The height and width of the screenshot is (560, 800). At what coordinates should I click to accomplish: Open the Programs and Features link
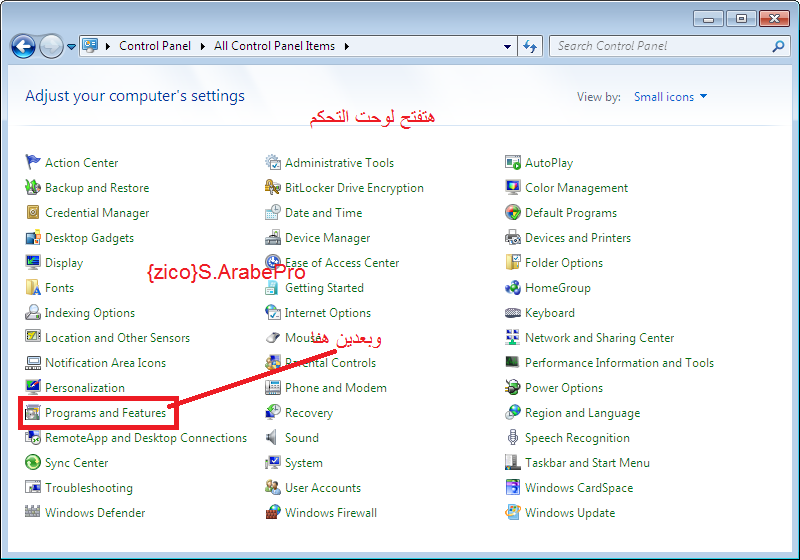pos(106,412)
